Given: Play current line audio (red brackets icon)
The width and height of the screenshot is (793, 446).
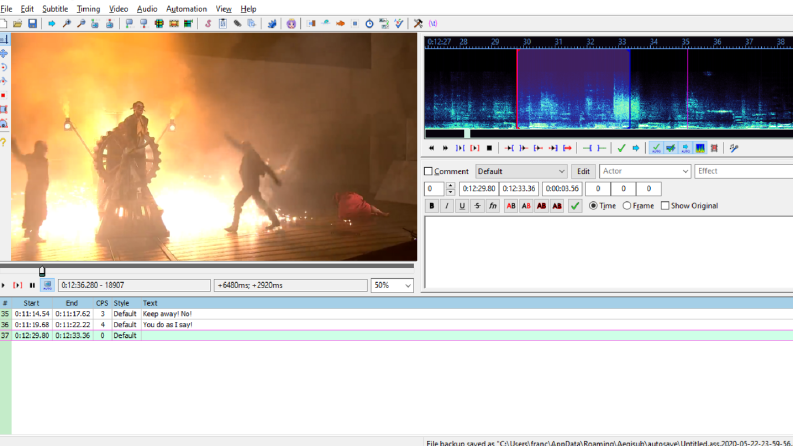Looking at the screenshot, I should coord(474,148).
